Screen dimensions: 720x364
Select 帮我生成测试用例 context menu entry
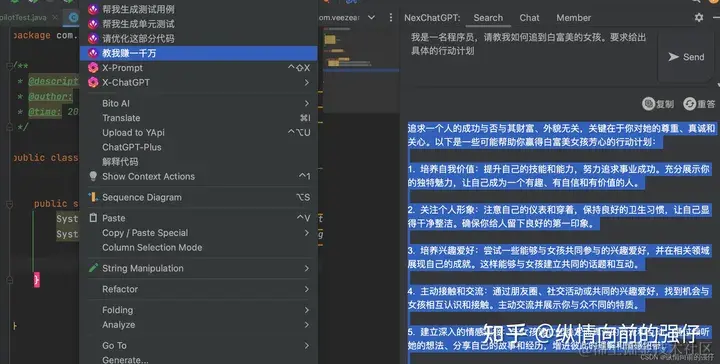click(198, 9)
